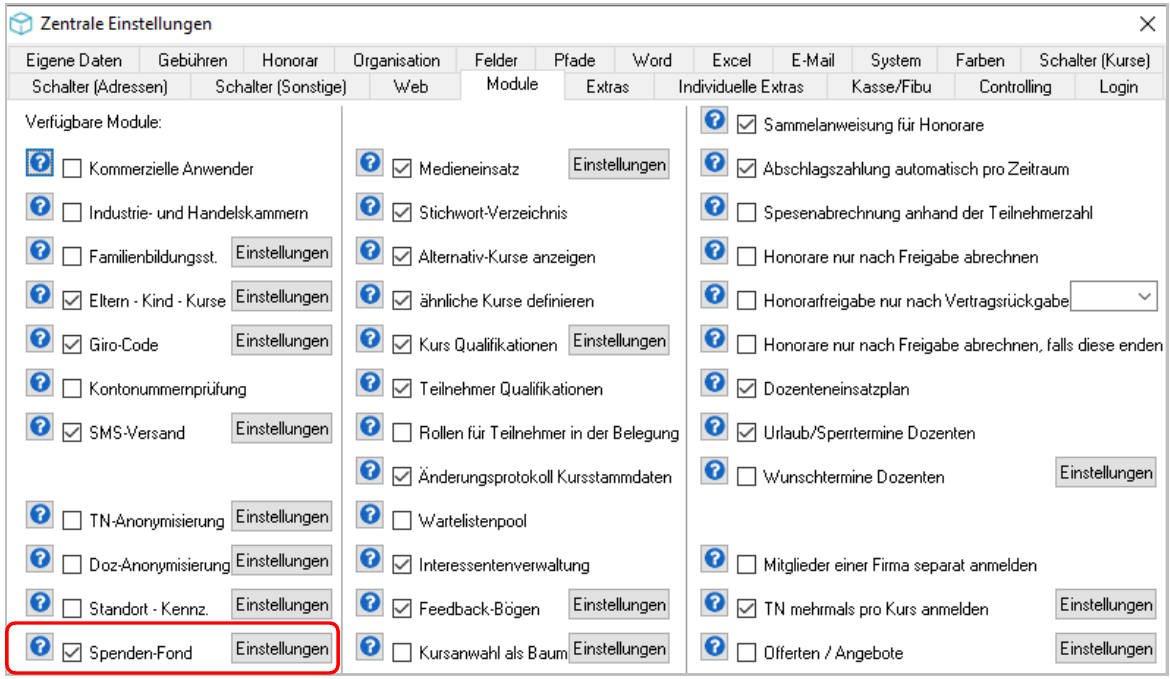Show help for Giro-Code
This screenshot has width=1170, height=679.
point(40,339)
